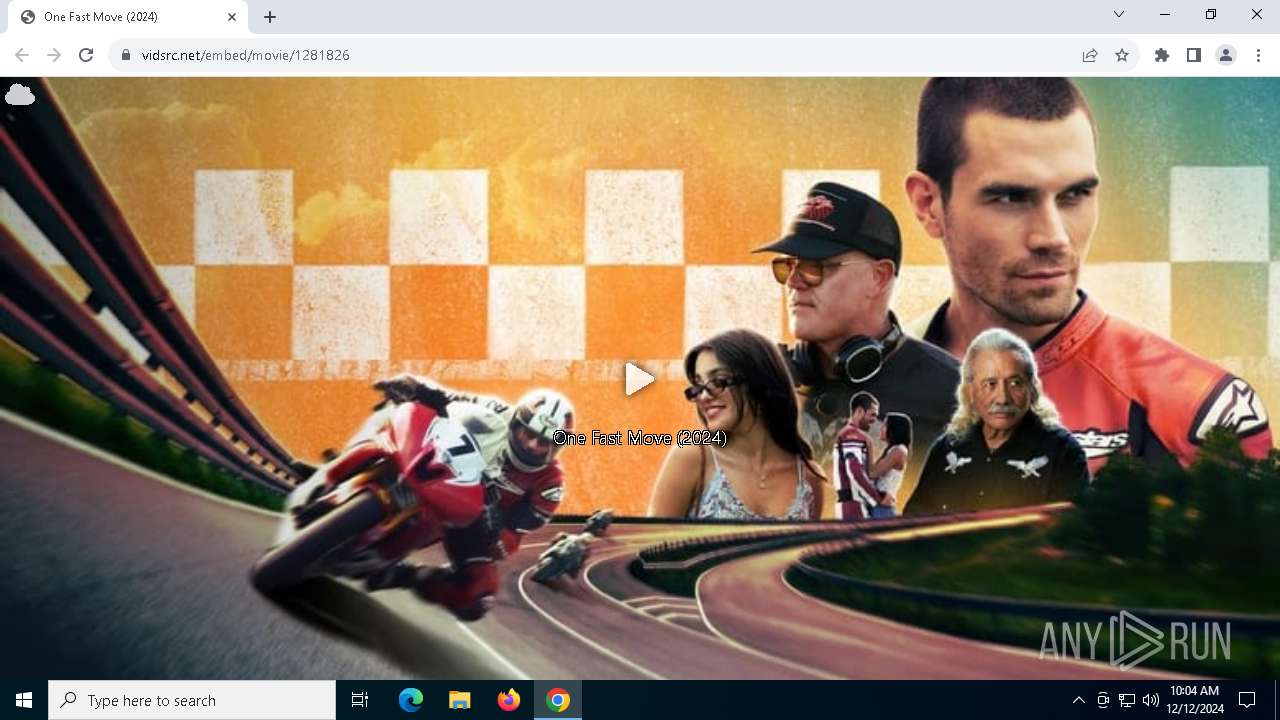The height and width of the screenshot is (720, 1280).
Task: Click the taskbar search box
Action: click(x=192, y=700)
